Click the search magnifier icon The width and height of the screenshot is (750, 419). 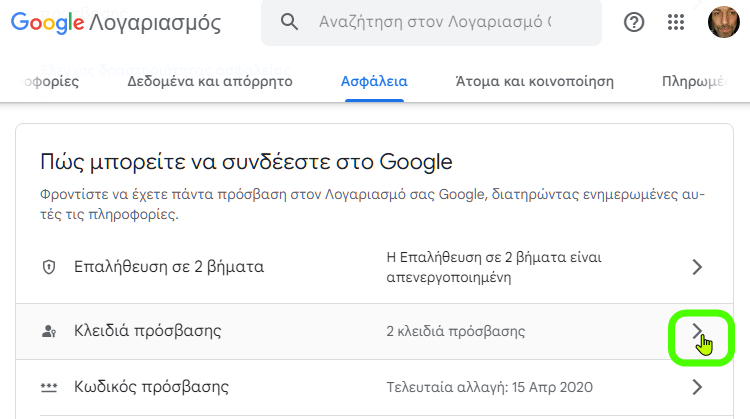click(289, 22)
